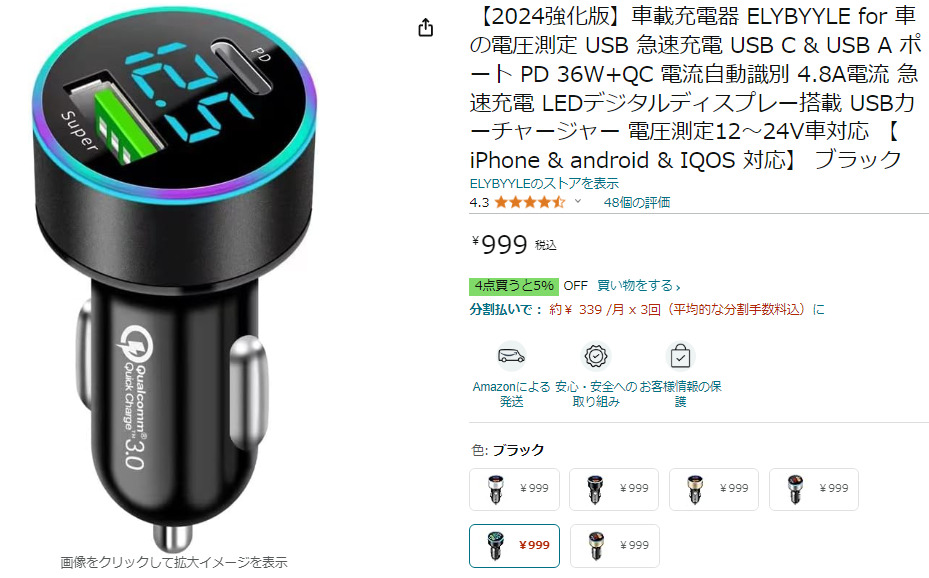Image resolution: width=929 pixels, height=578 pixels.
Task: Click the Amazon delivery van icon
Action: pos(511,356)
